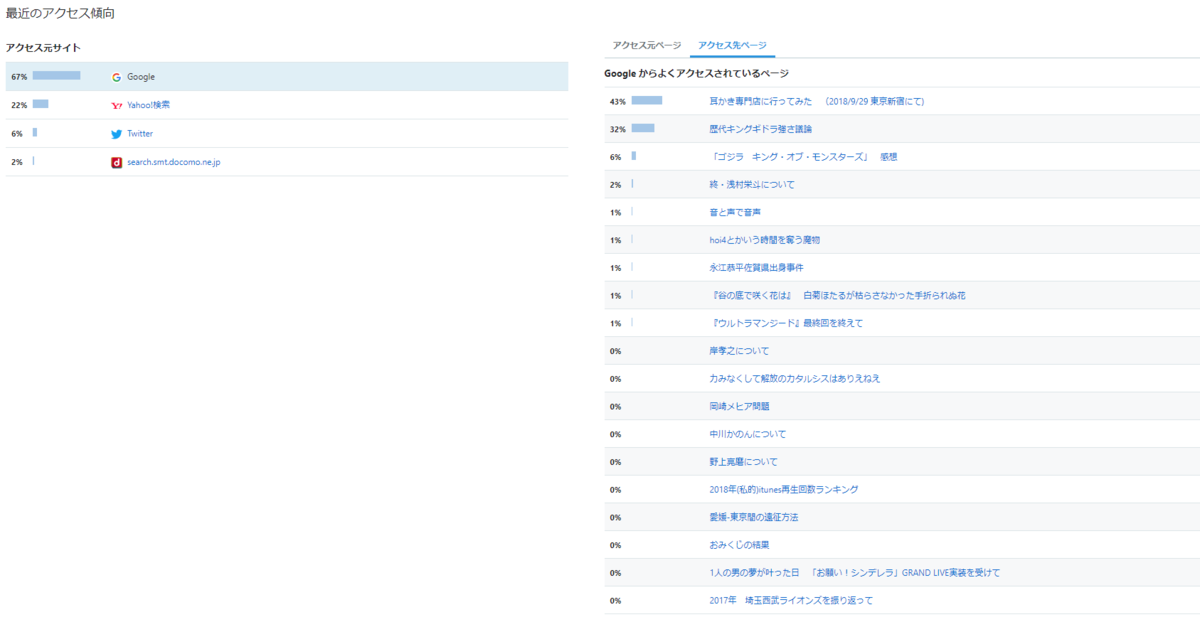
Task: Click the Yahoo! search logo icon
Action: 116,105
